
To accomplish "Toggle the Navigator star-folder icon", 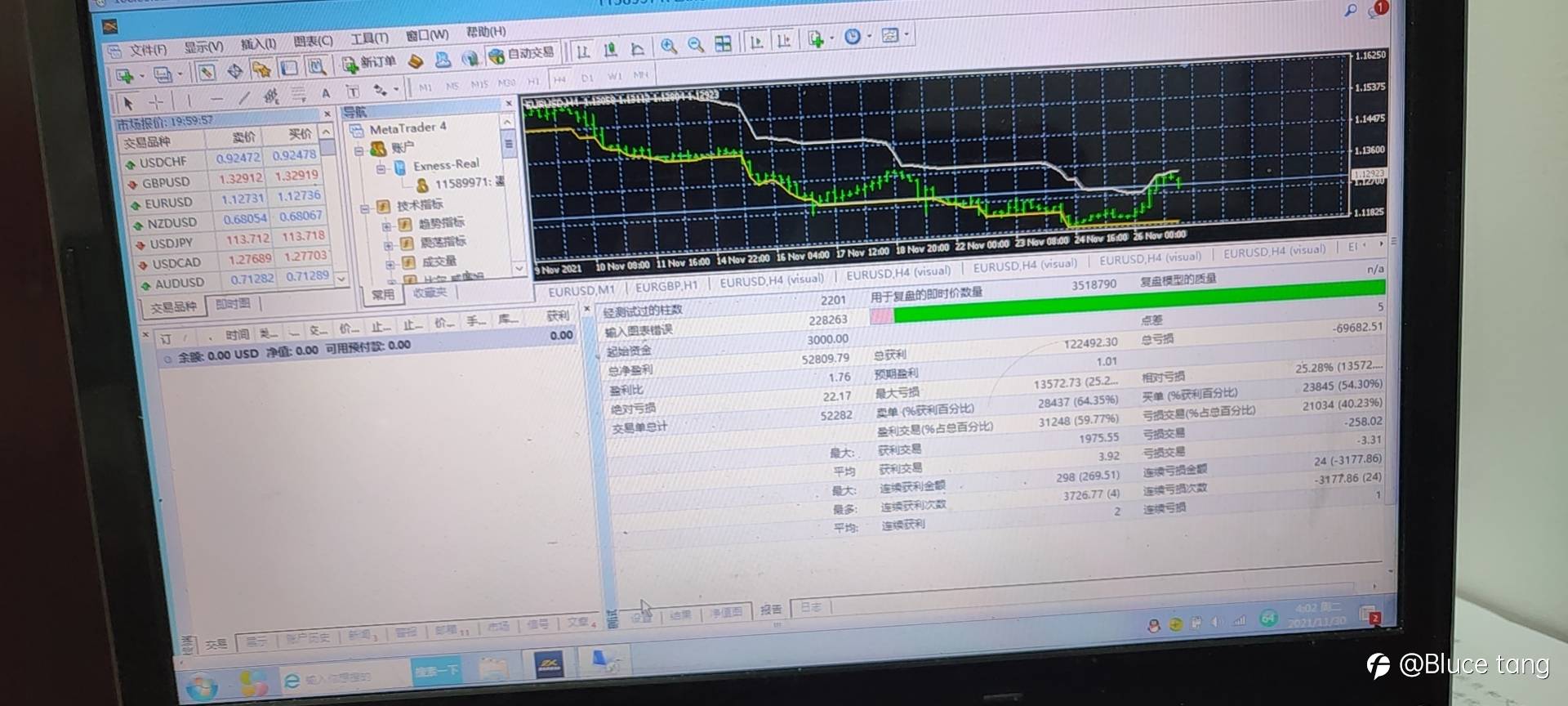I will pyautogui.click(x=261, y=69).
